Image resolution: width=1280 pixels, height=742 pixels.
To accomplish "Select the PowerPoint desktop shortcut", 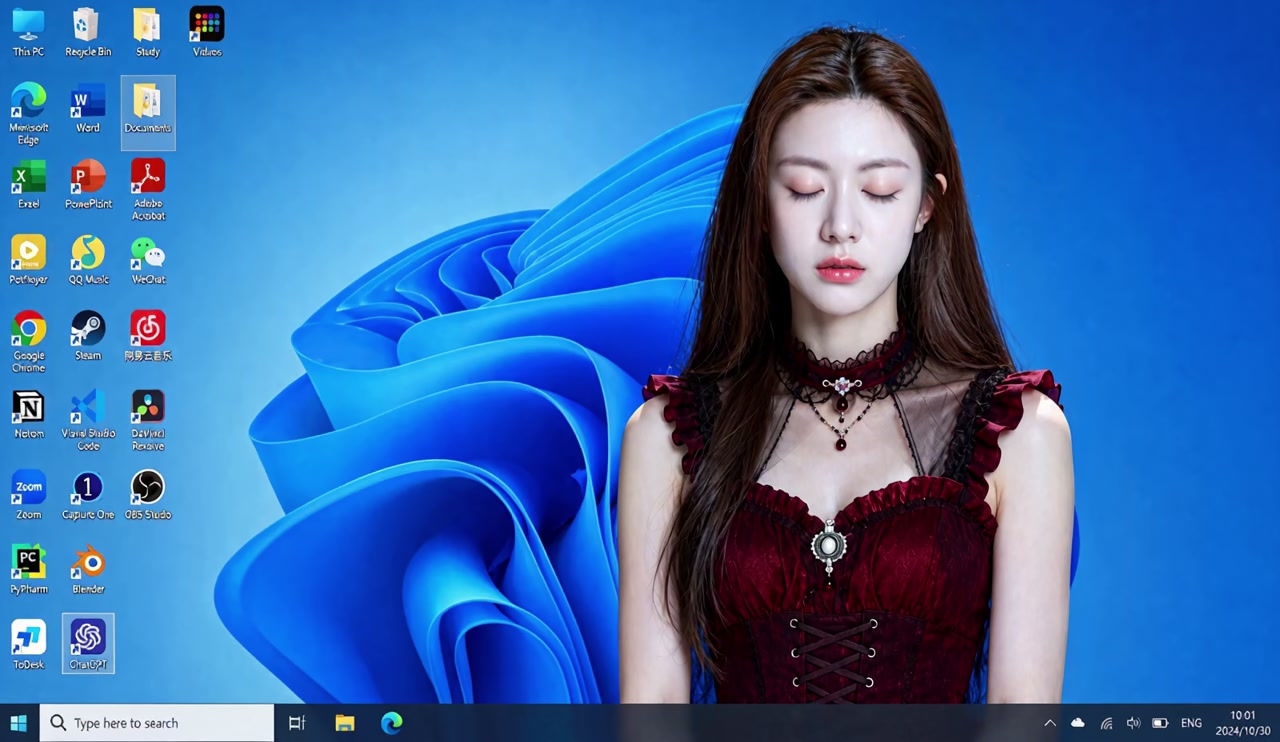I will click(88, 184).
